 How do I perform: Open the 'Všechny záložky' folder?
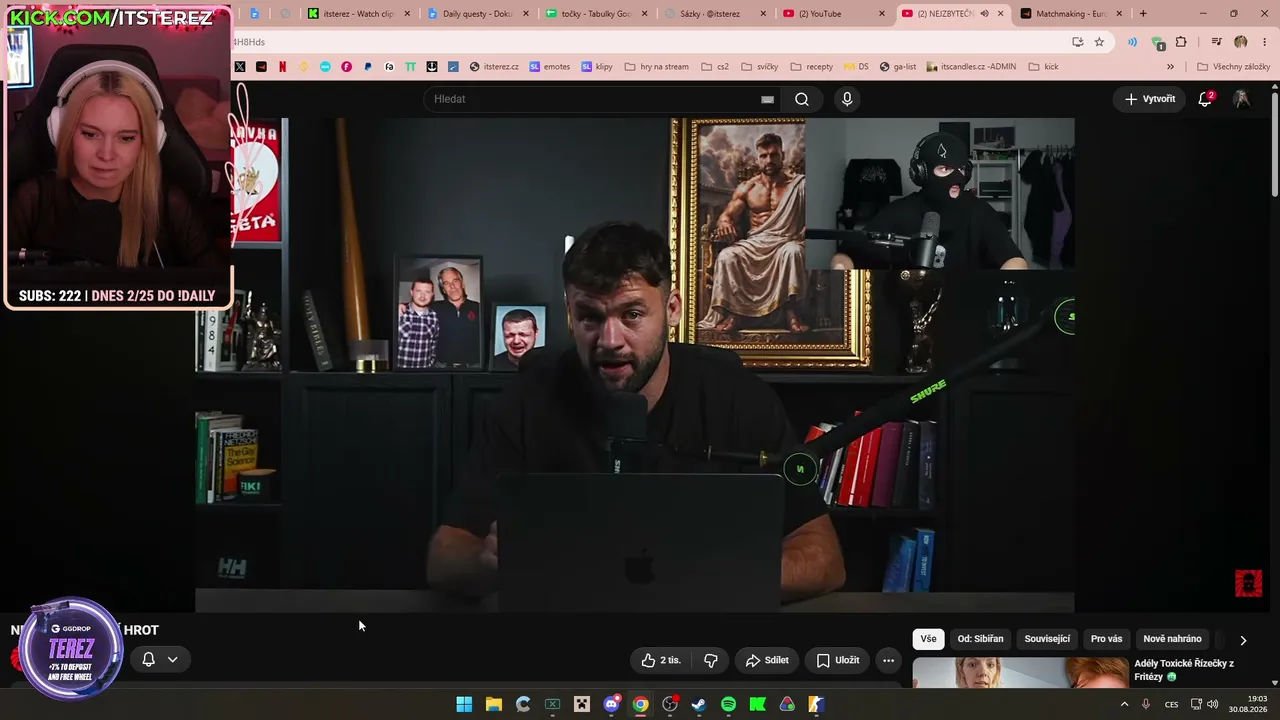(1233, 67)
